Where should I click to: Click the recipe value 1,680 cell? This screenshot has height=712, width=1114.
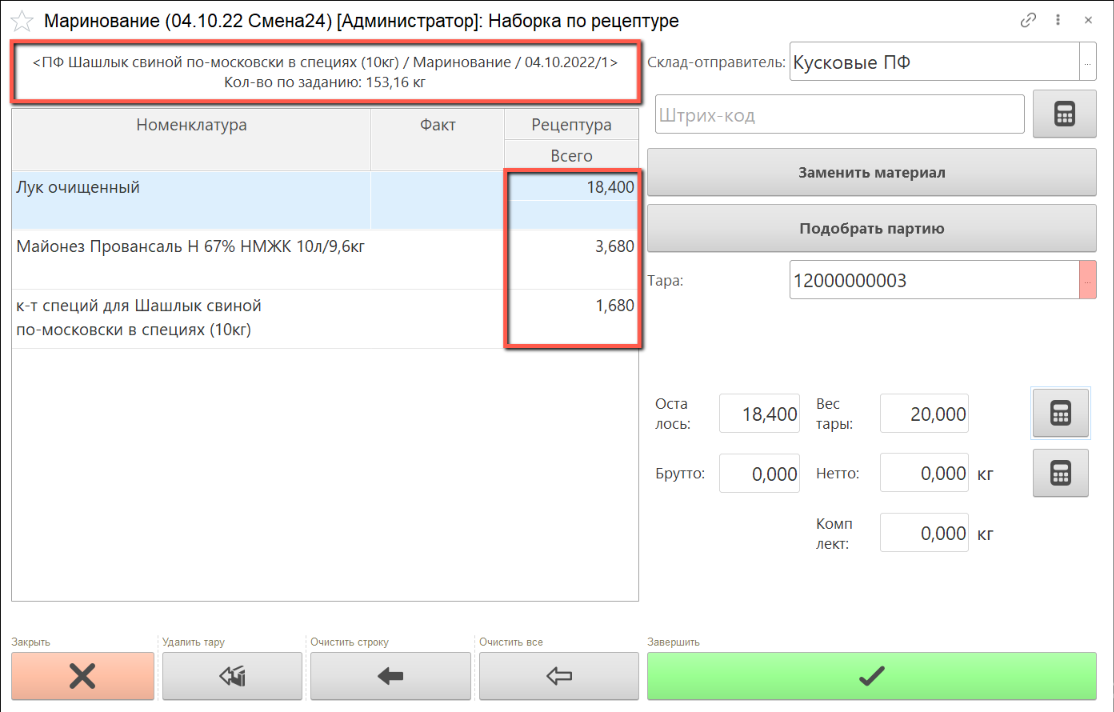point(571,306)
